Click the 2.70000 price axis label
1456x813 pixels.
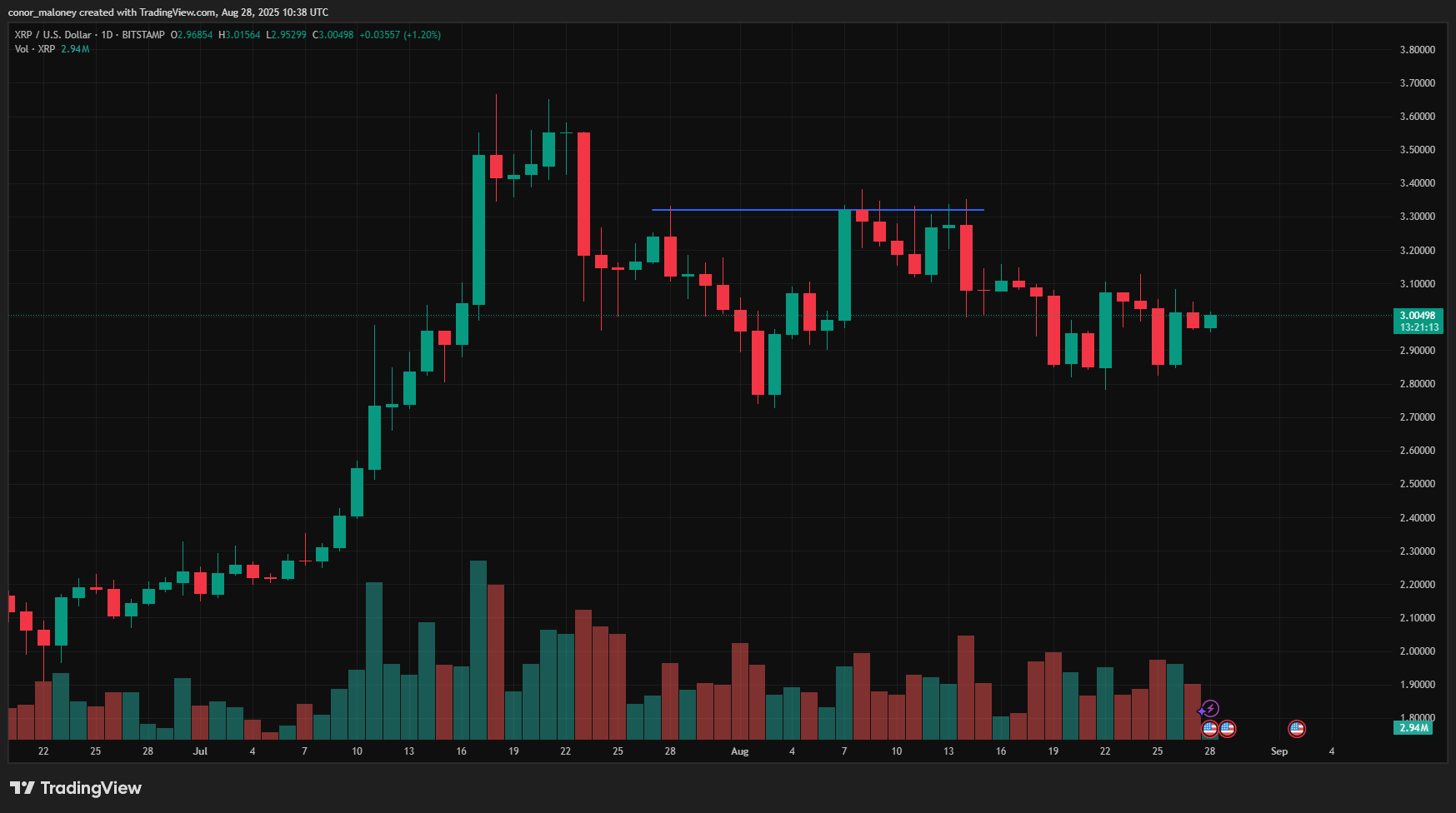1418,417
